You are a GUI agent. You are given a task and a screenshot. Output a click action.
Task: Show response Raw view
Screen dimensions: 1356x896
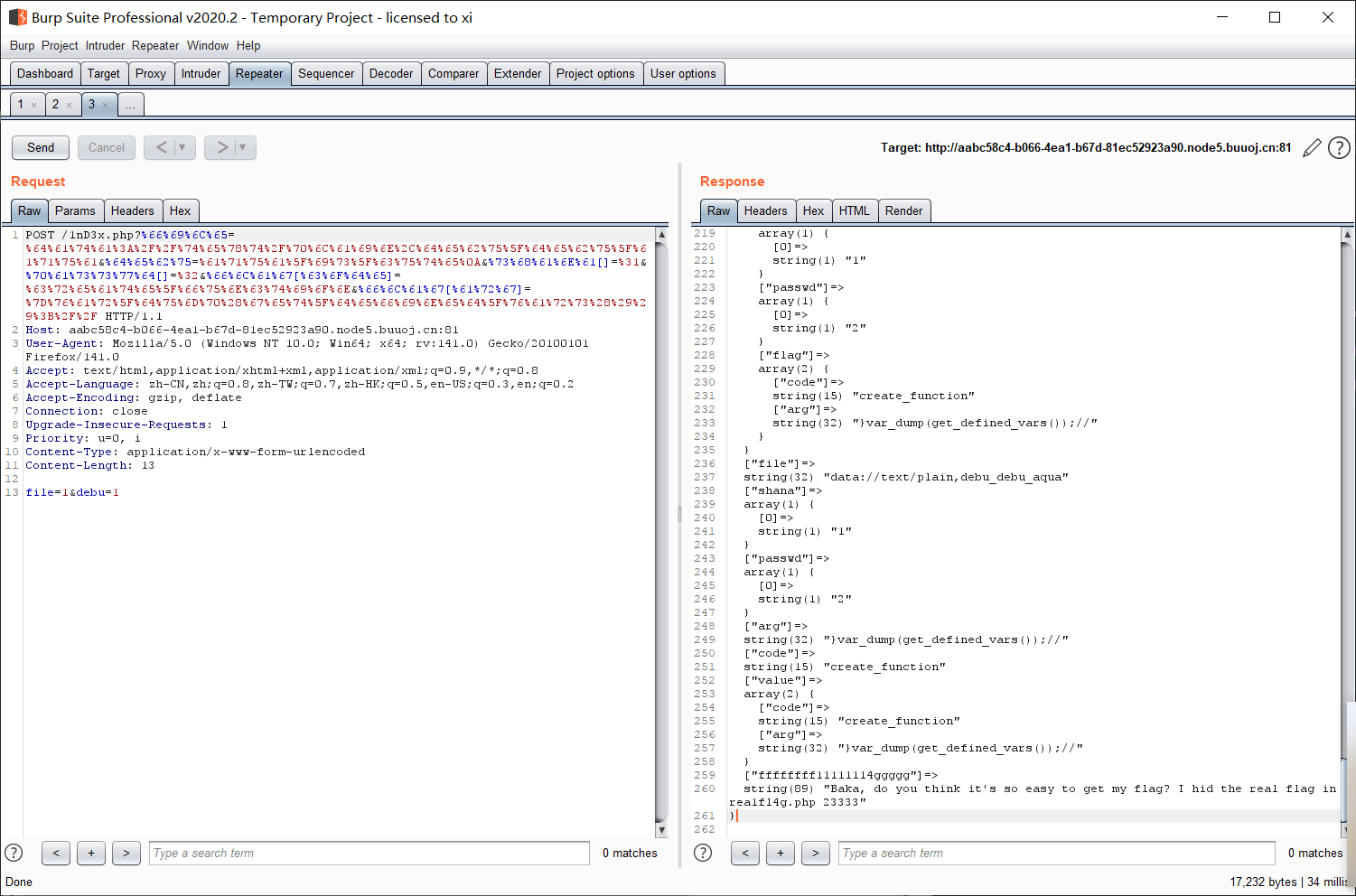(x=718, y=211)
